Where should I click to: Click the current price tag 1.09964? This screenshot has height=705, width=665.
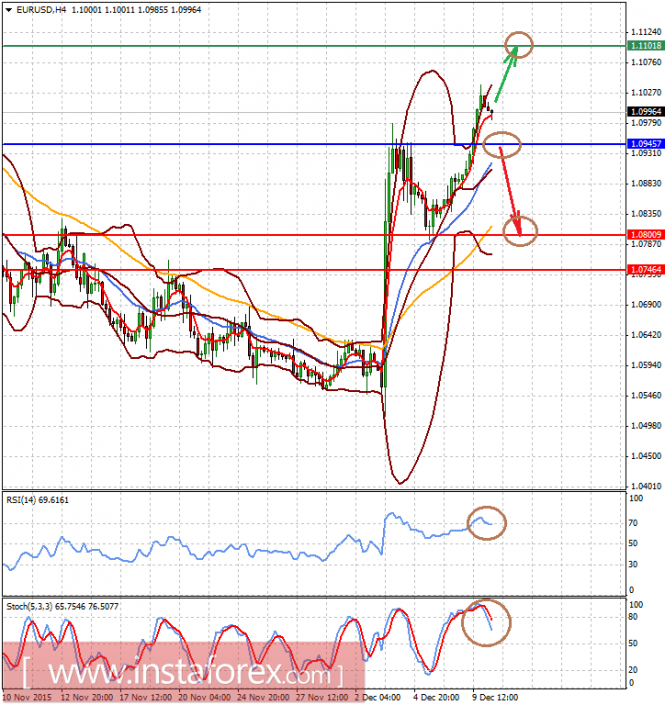(x=645, y=112)
